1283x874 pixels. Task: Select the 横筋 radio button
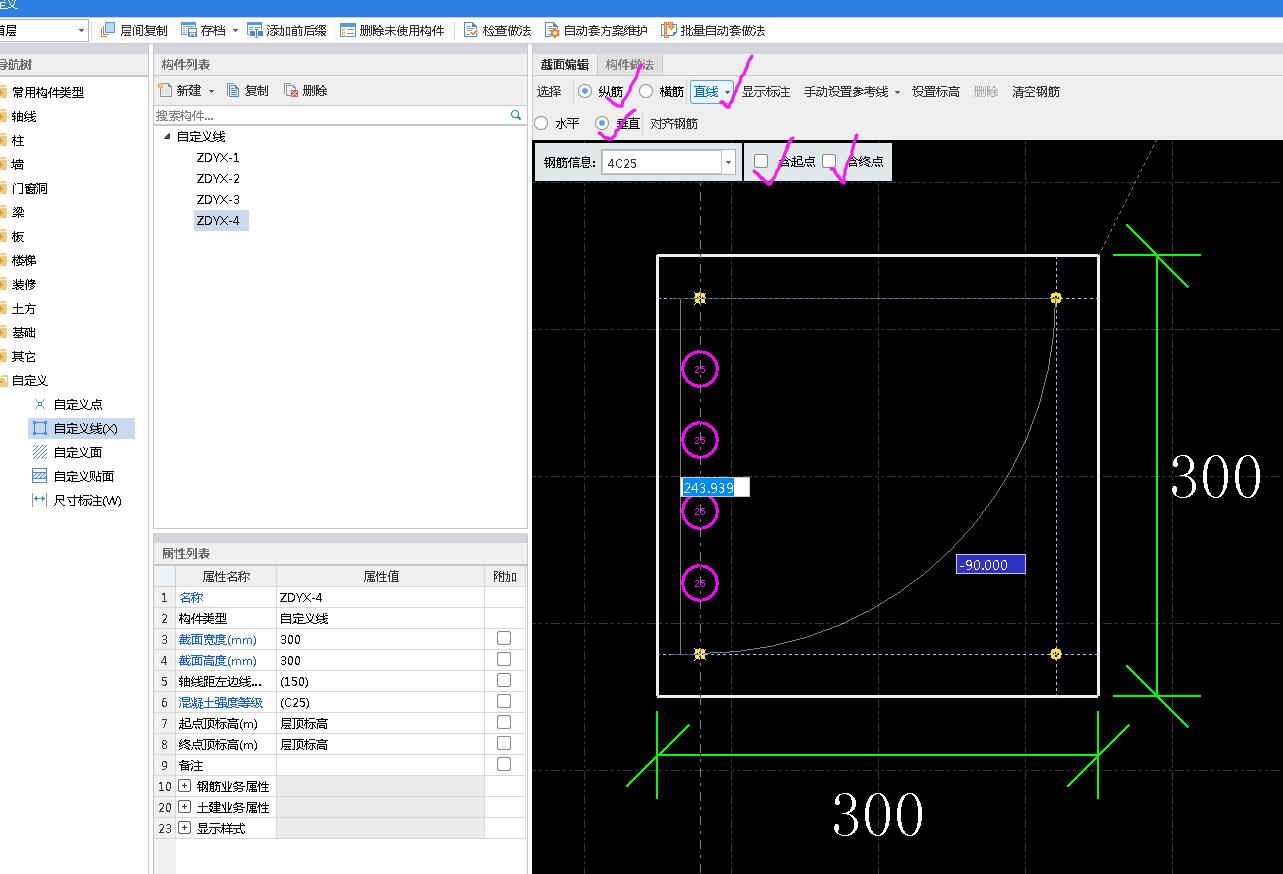coord(646,91)
